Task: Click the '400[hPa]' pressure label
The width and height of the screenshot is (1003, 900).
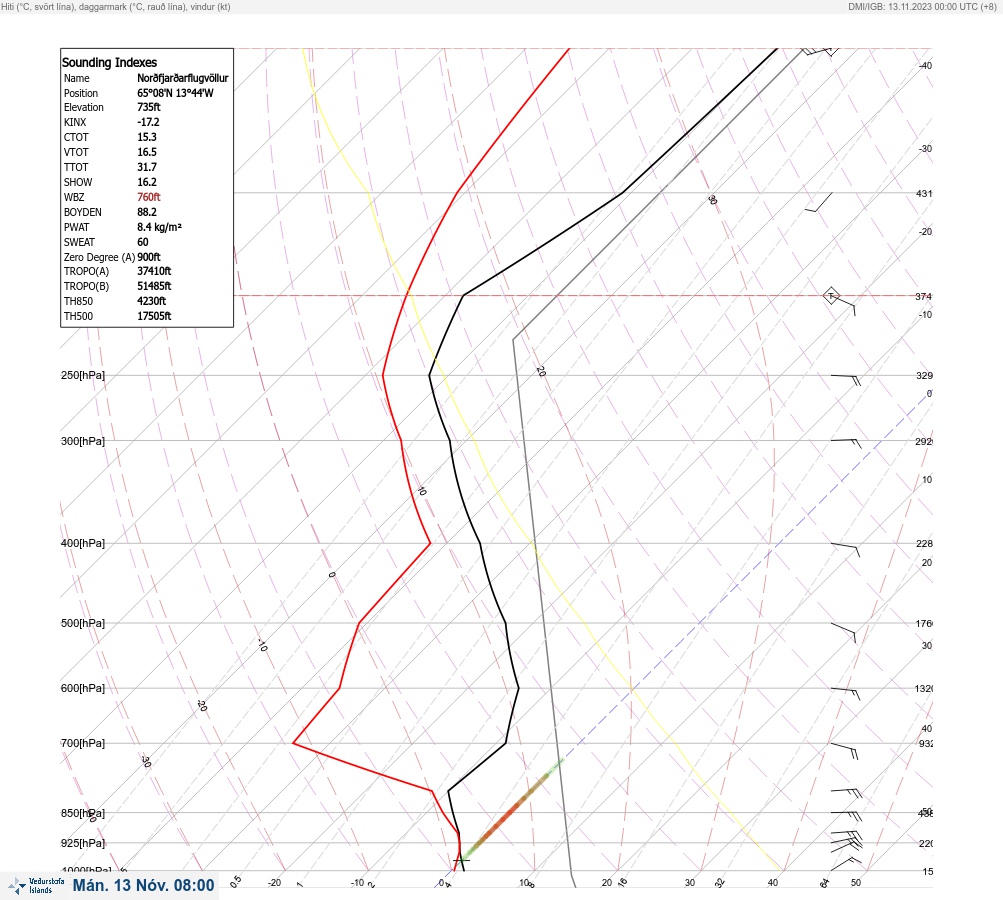Action: coord(83,543)
